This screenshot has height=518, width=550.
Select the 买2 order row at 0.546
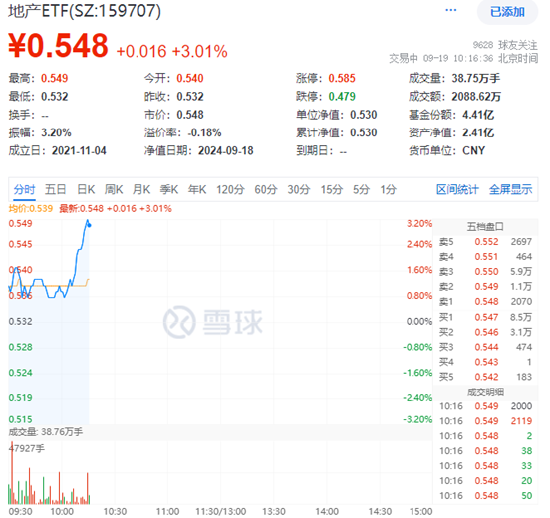click(485, 332)
